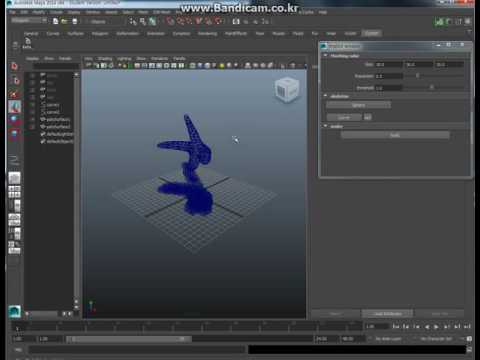Create a new scene from status line
The image size is (480, 360).
56,21
